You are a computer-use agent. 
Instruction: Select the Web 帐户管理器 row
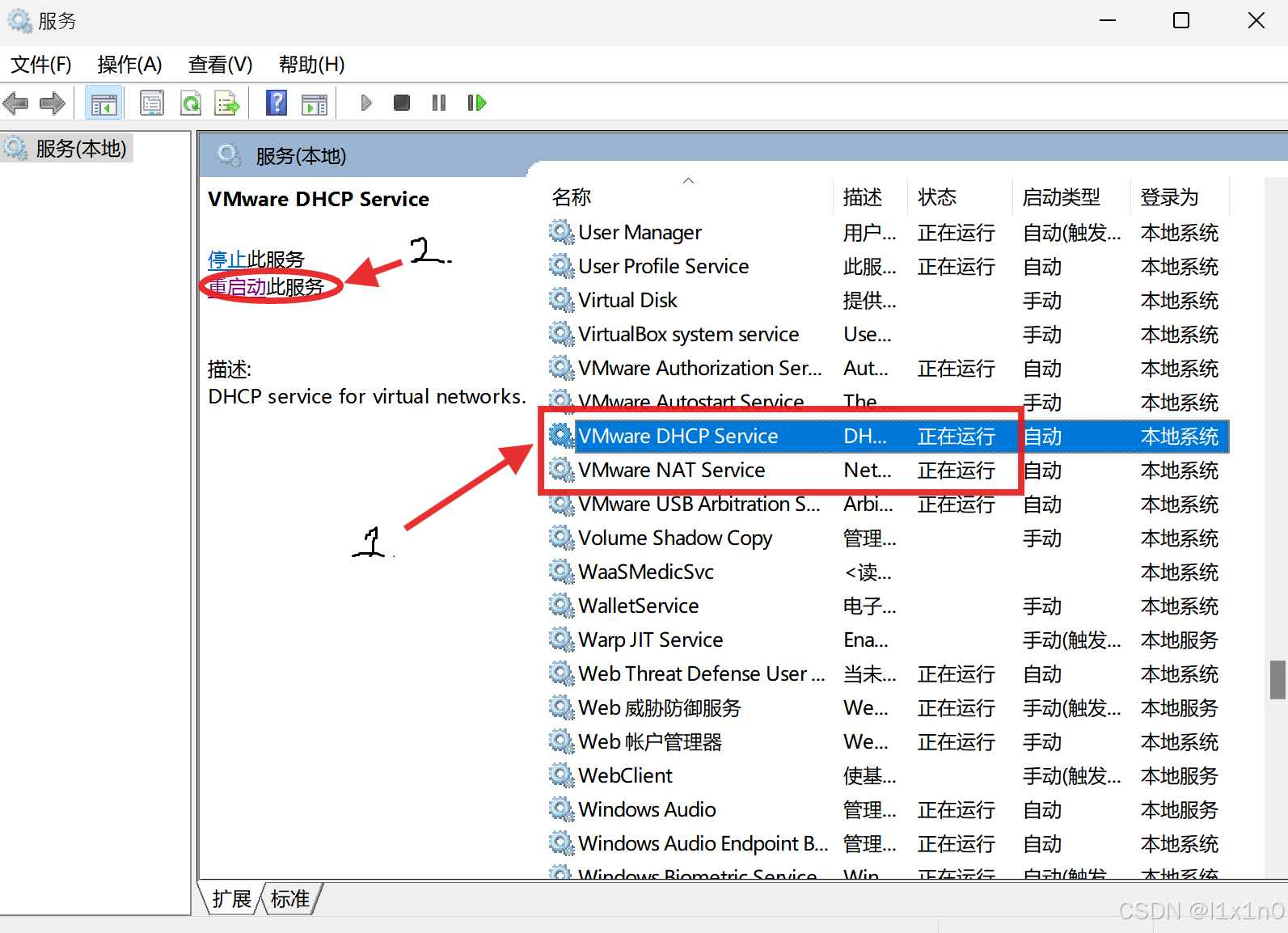pyautogui.click(x=888, y=742)
